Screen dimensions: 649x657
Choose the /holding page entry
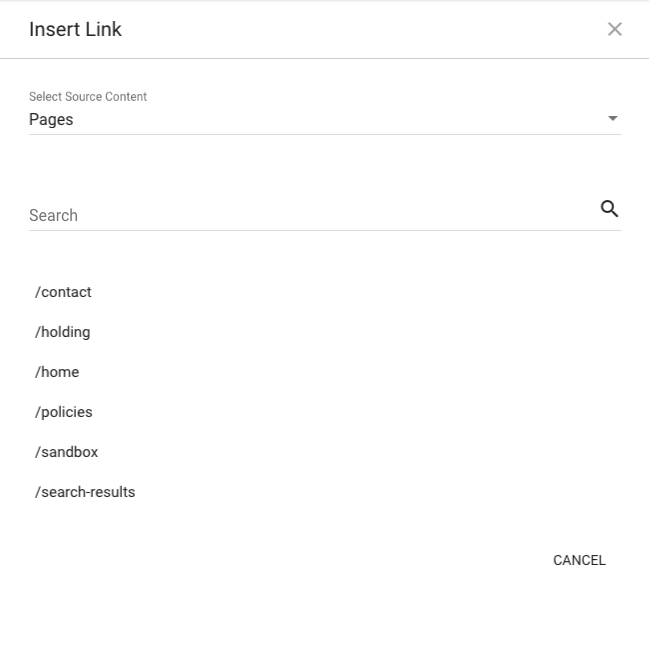coord(62,332)
